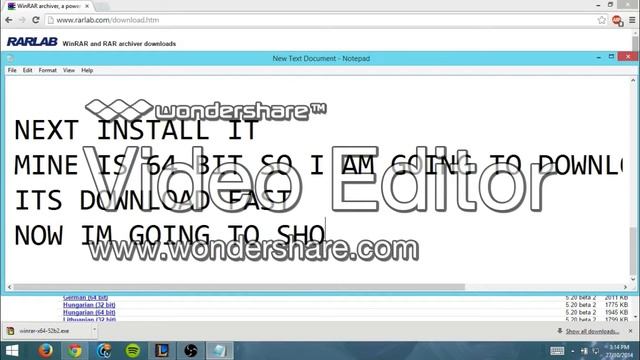Open touch keyboard tray icon
640x360 pixels.
(x=557, y=351)
